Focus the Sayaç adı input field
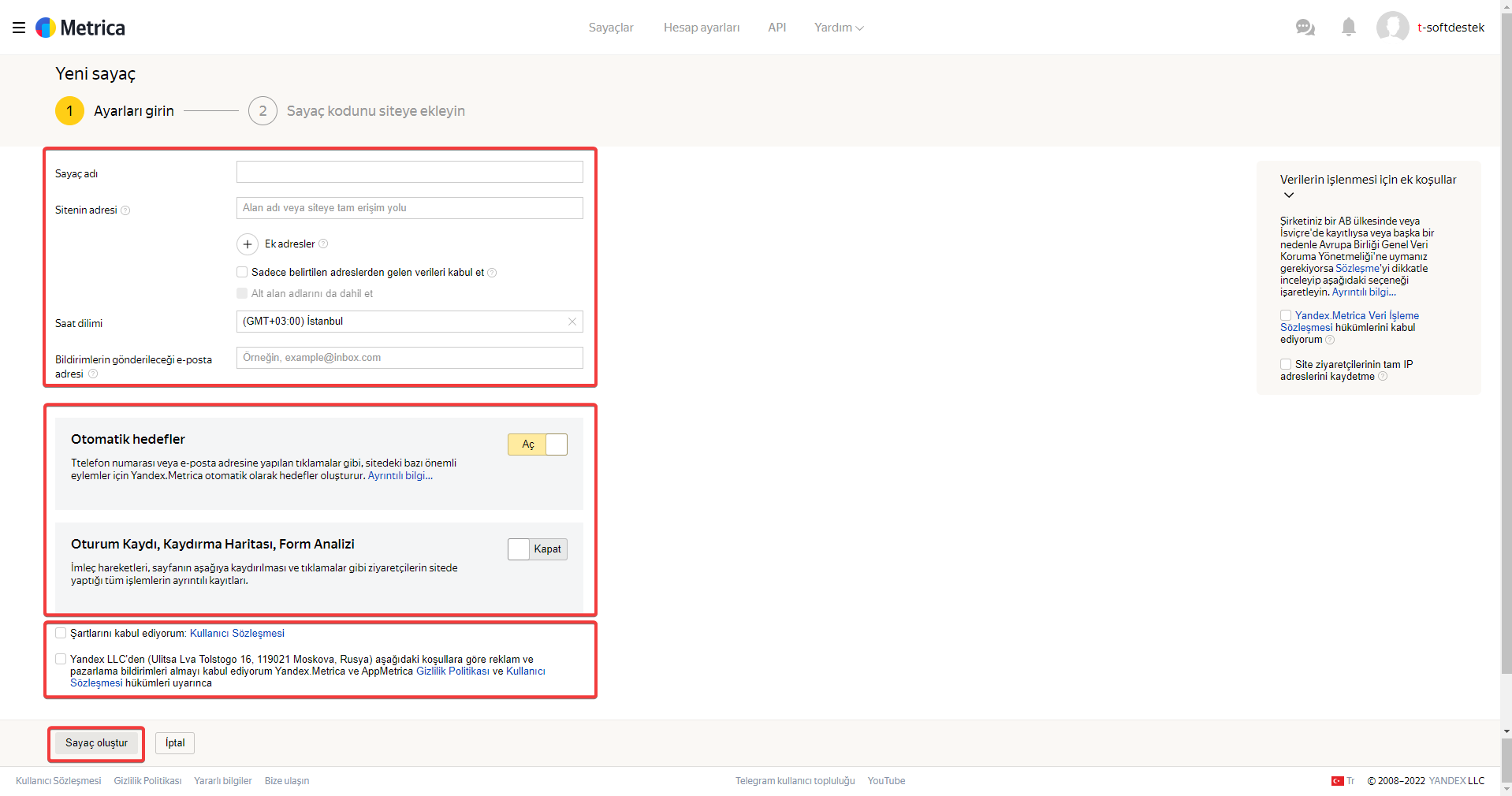This screenshot has height=796, width=1512. pos(410,172)
